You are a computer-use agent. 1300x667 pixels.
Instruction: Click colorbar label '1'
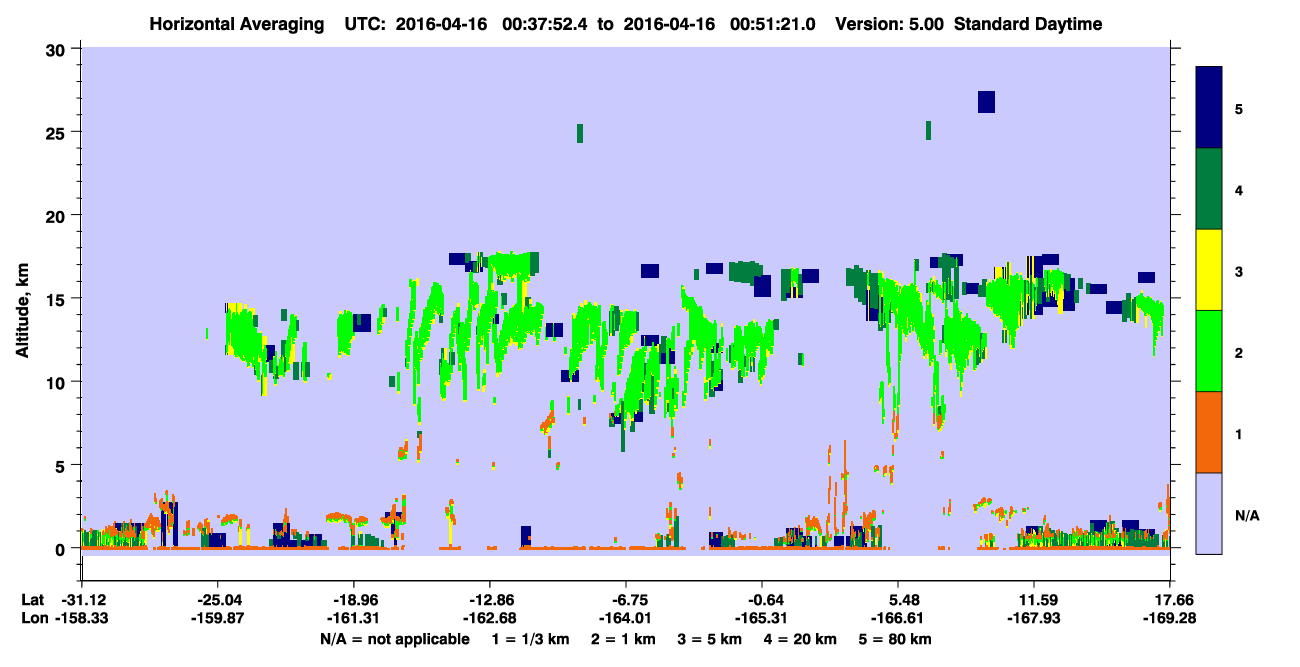point(1239,433)
